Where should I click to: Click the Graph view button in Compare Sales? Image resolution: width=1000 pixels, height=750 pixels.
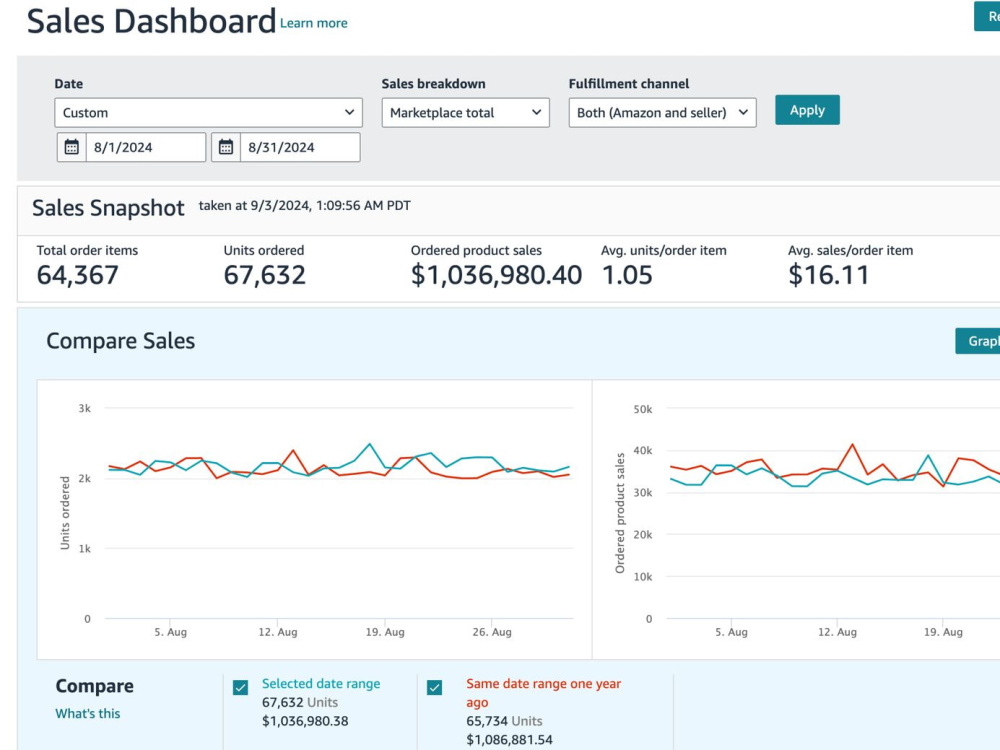click(978, 341)
